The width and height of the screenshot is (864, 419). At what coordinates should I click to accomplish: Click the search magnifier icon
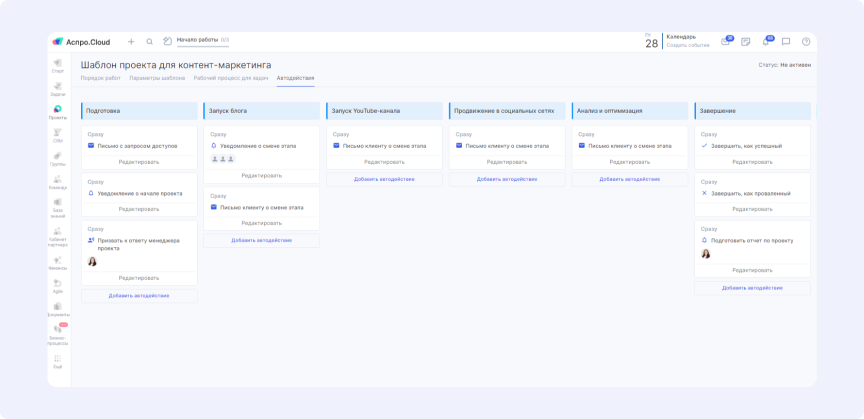150,42
